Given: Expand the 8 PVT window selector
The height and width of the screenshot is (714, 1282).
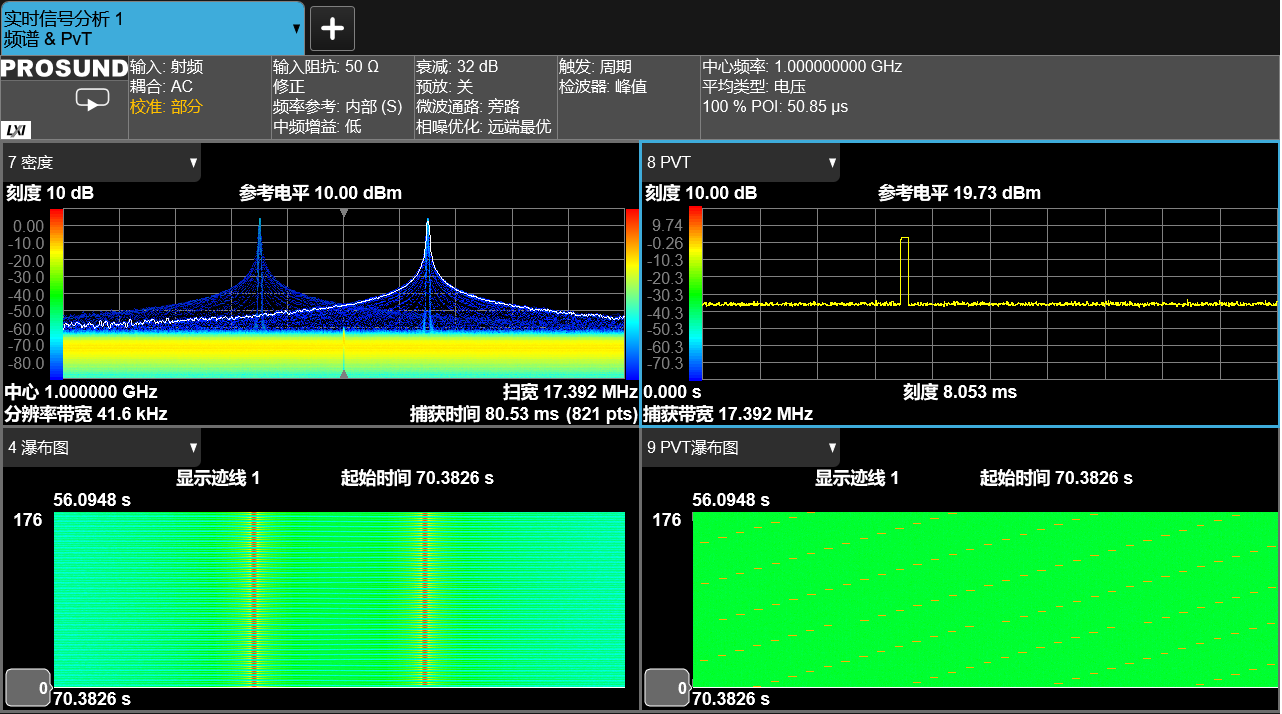Looking at the screenshot, I should coord(831,162).
